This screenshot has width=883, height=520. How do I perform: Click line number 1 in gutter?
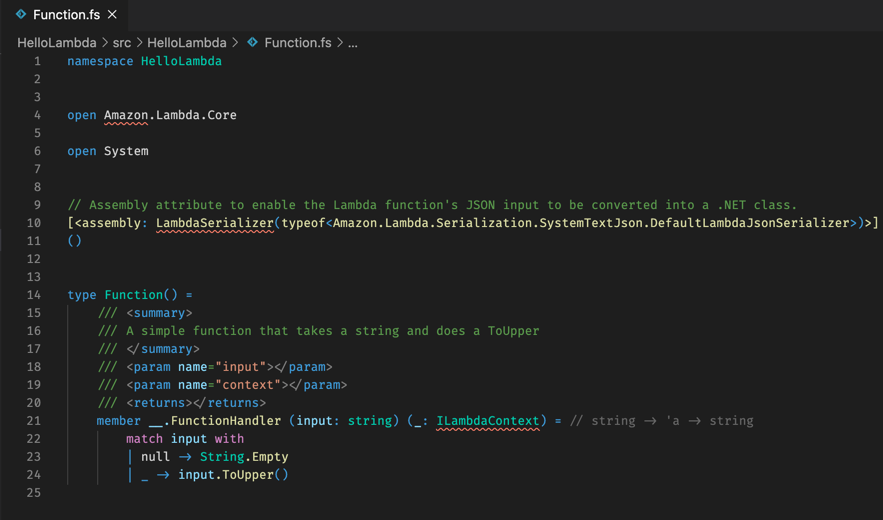pyautogui.click(x=37, y=61)
